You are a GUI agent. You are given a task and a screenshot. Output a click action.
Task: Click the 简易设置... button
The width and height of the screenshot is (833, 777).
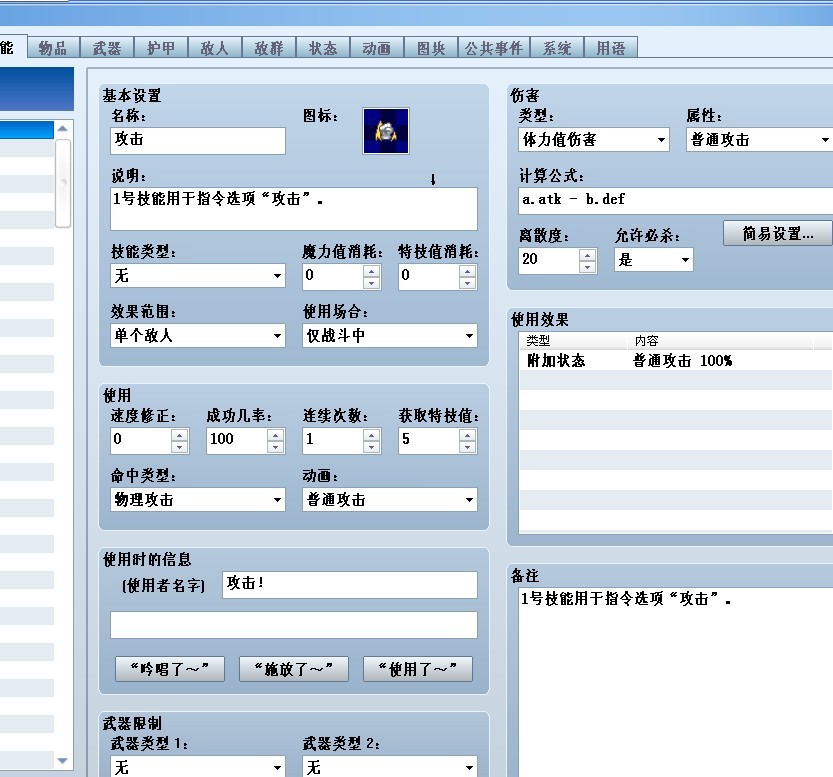point(778,233)
